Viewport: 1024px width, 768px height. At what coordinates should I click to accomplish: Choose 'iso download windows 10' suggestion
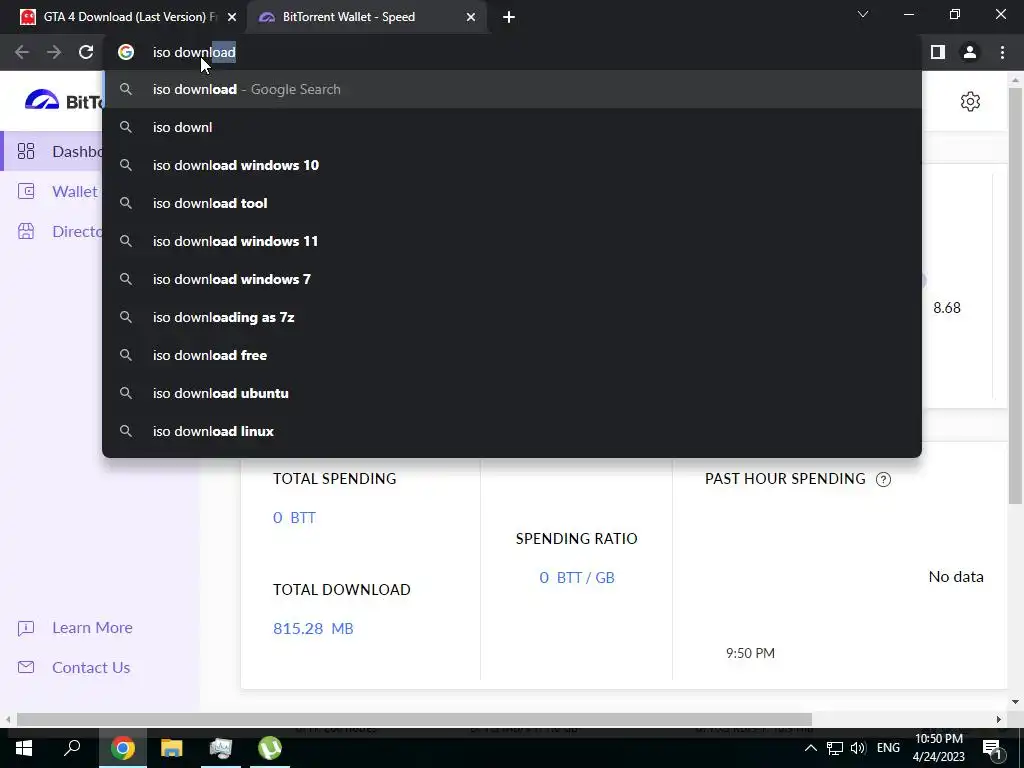pyautogui.click(x=512, y=165)
